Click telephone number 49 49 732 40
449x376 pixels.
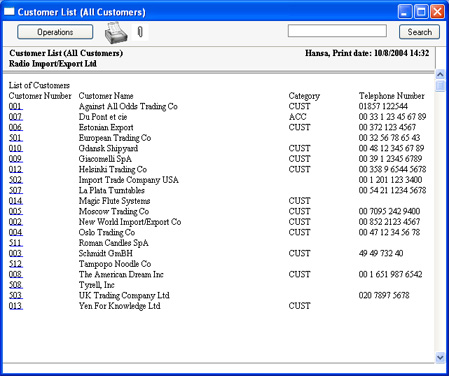tap(381, 253)
